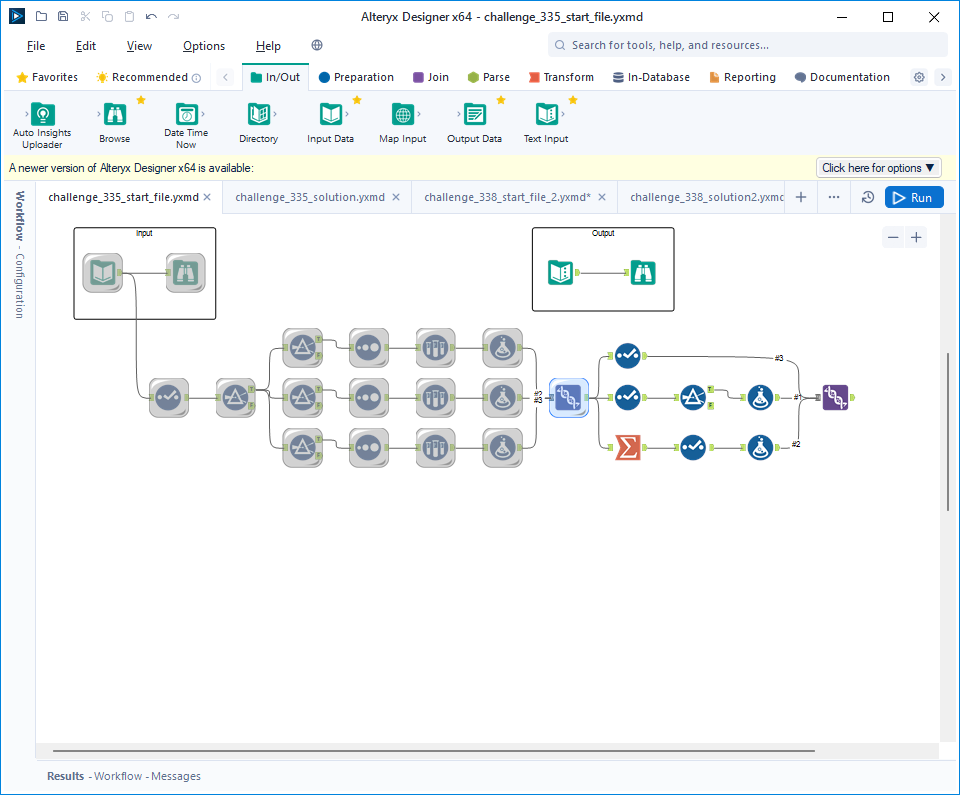
Task: Select the Date Time Now tool
Action: click(186, 114)
